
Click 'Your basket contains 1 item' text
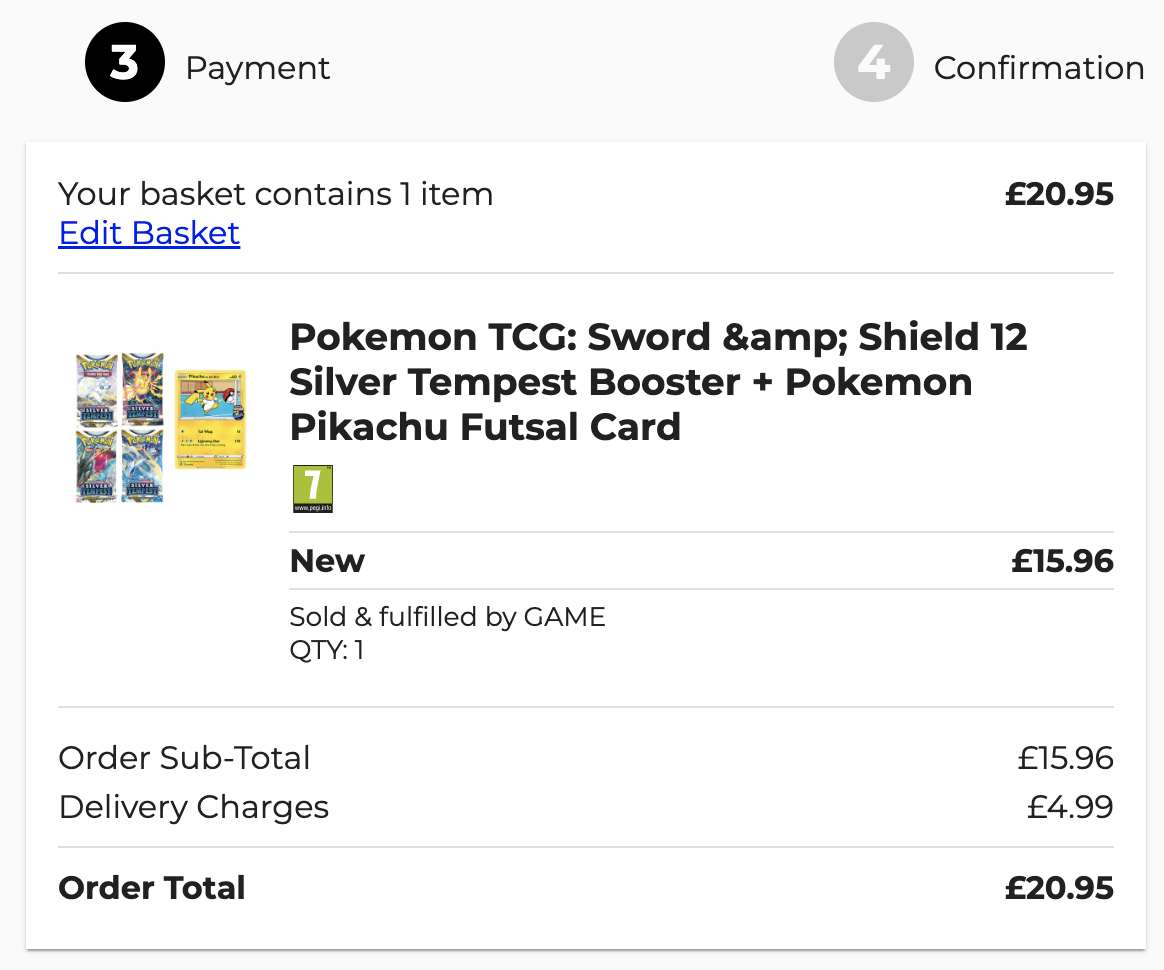pyautogui.click(x=276, y=193)
